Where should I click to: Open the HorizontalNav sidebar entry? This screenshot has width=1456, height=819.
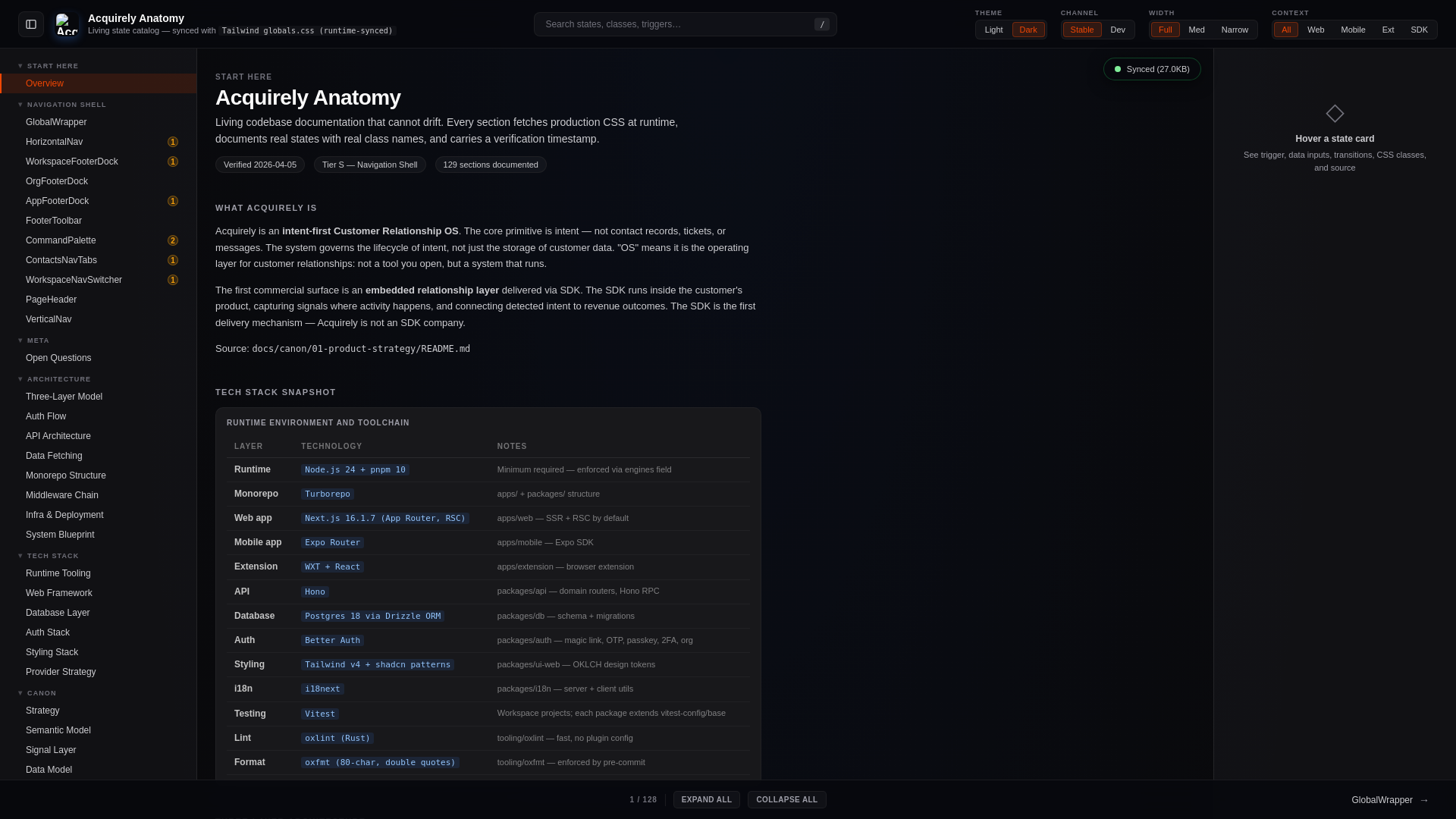tap(99, 142)
